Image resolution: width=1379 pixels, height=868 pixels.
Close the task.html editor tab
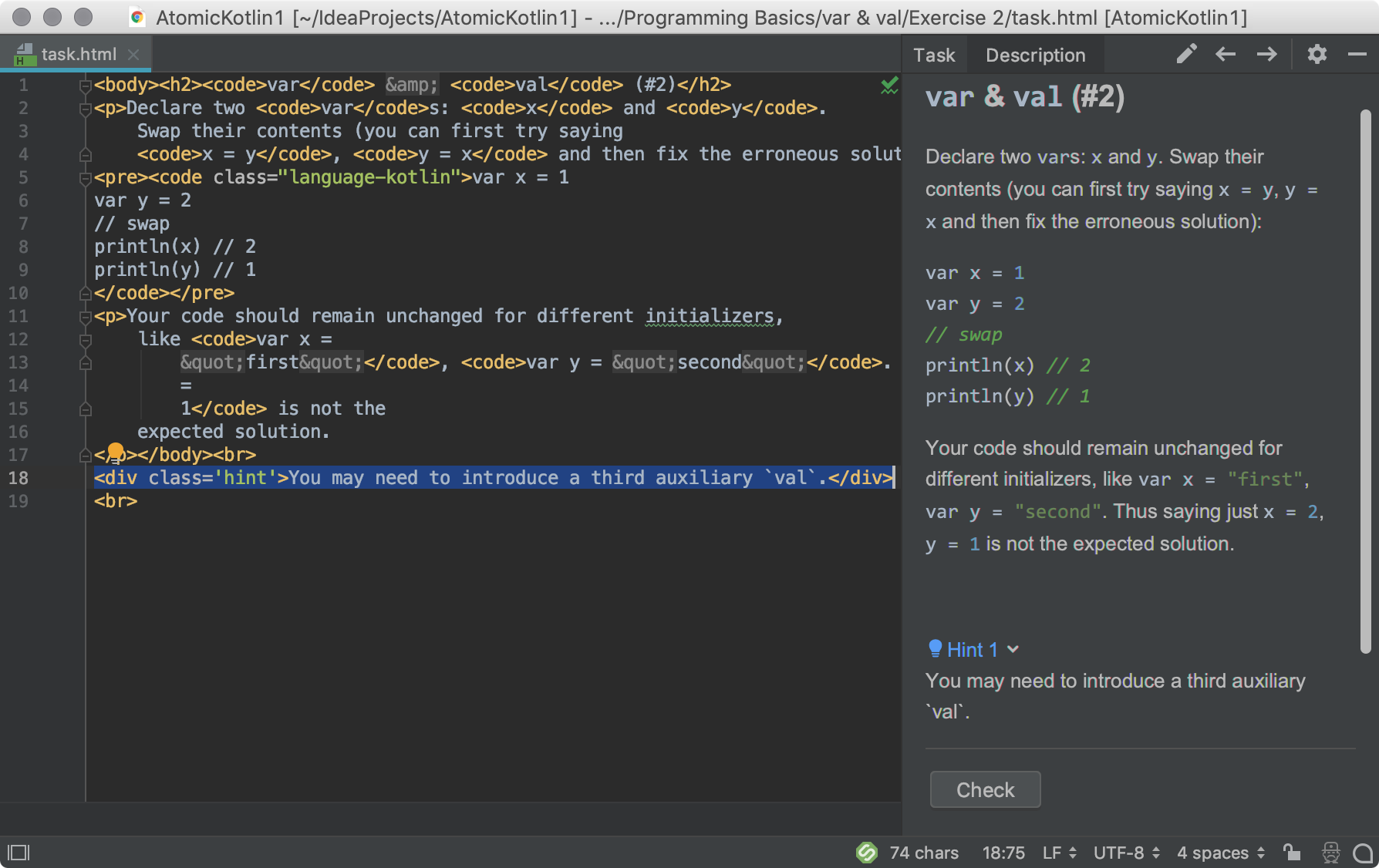click(x=133, y=54)
